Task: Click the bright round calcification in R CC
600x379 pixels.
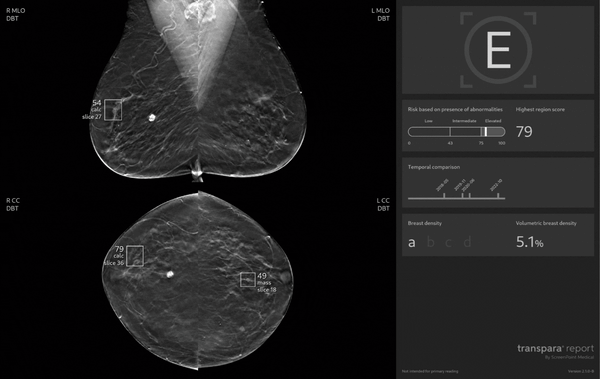Action: click(170, 274)
